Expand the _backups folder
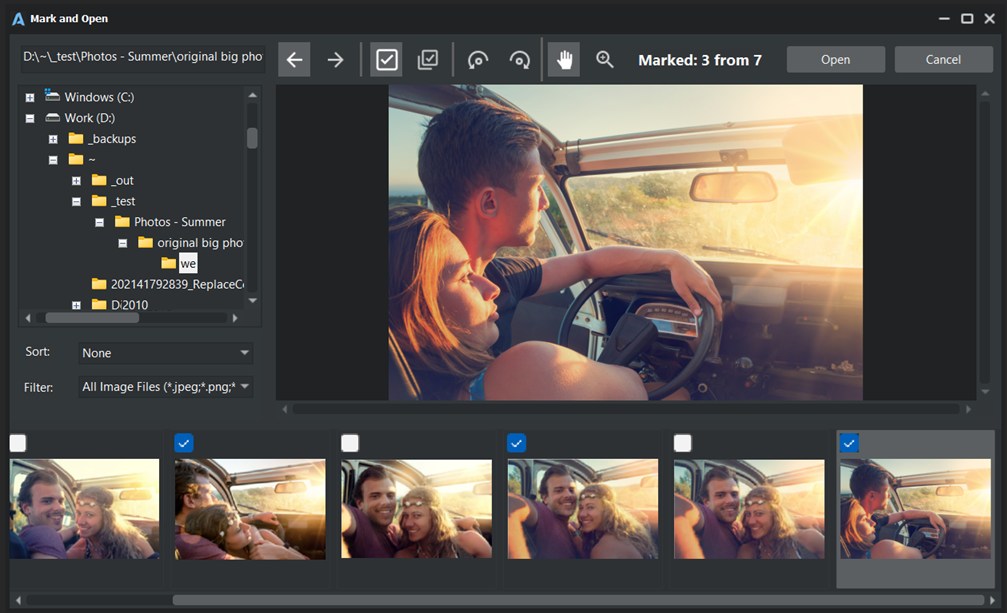This screenshot has width=1007, height=613. pos(52,138)
